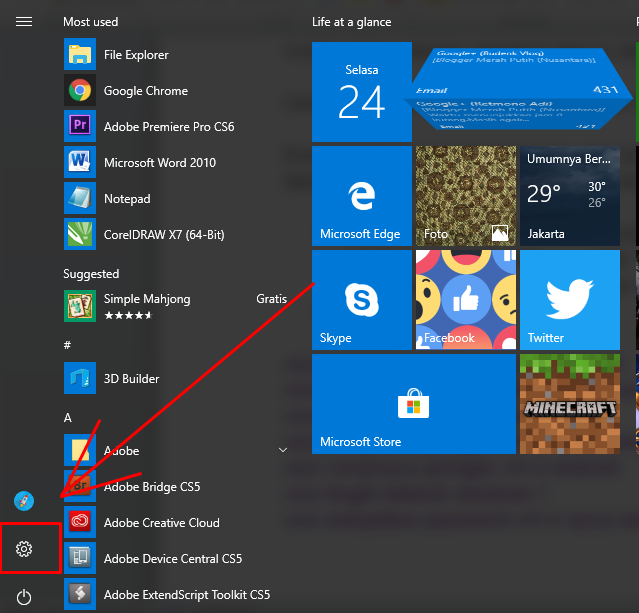Click the Most used heading
The image size is (639, 613).
(90, 22)
